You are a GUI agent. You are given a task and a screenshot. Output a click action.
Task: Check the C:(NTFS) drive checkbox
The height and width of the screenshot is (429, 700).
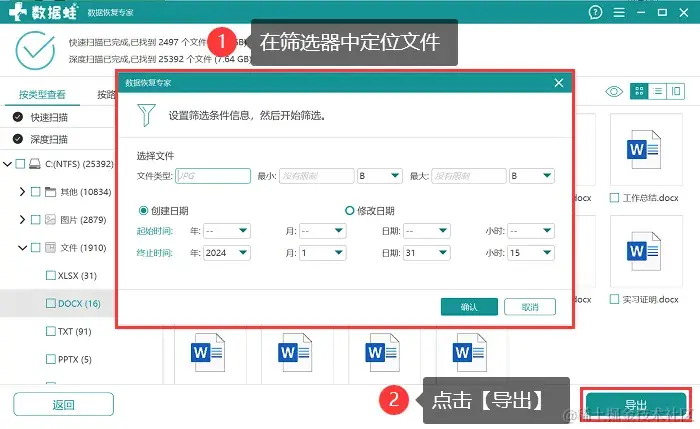pyautogui.click(x=20, y=164)
